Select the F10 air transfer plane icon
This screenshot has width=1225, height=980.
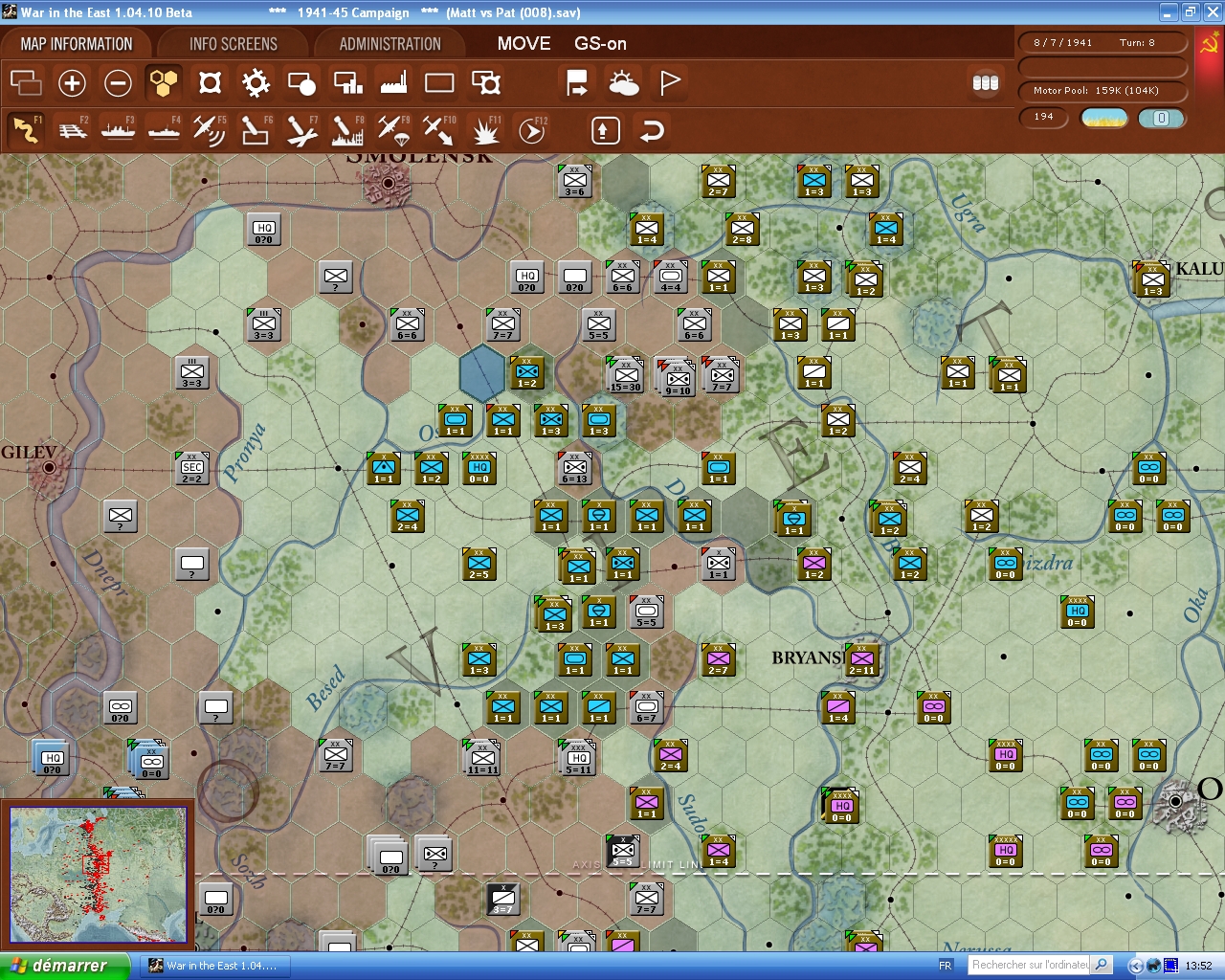tap(439, 130)
